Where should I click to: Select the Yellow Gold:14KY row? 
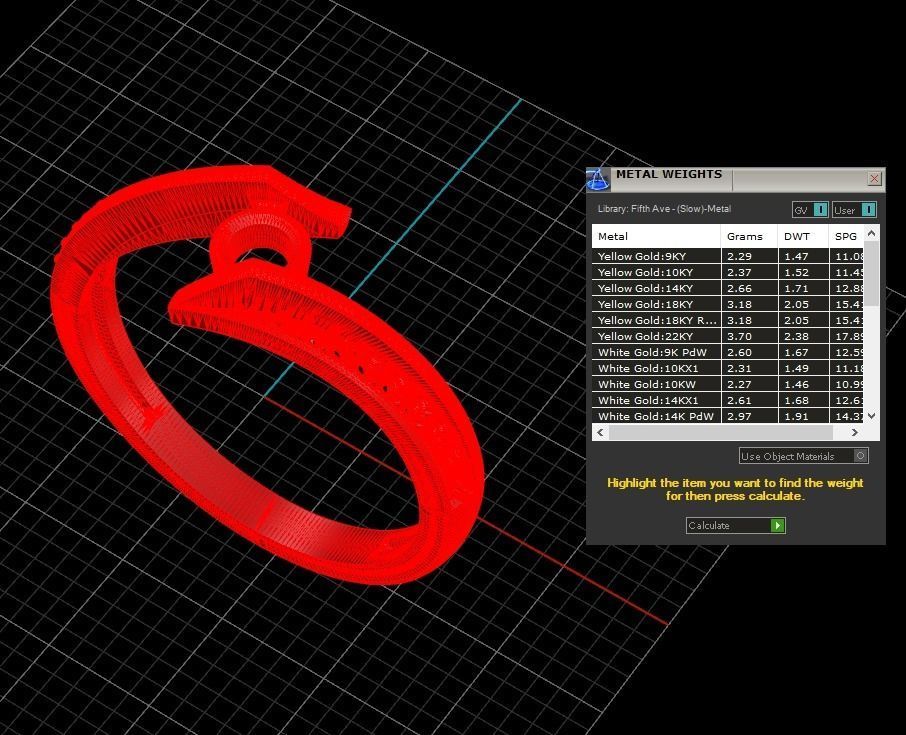pos(728,288)
